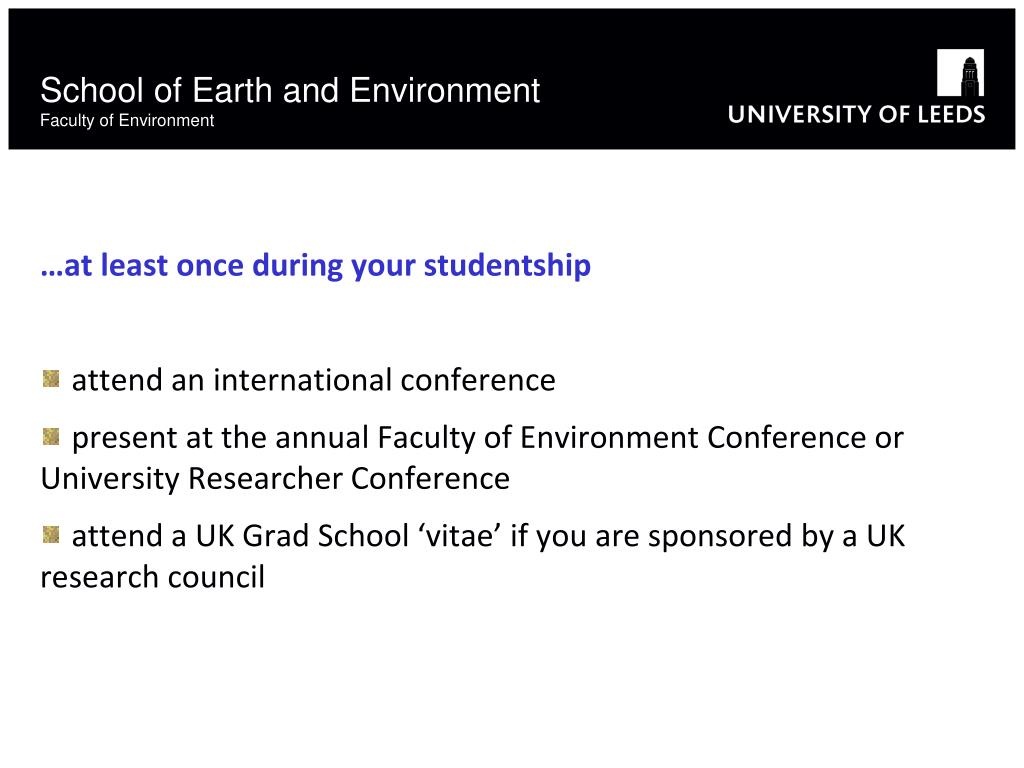The image size is (1024, 768).
Task: Click the 'Faculty of Environment' subtitle
Action: 127,121
